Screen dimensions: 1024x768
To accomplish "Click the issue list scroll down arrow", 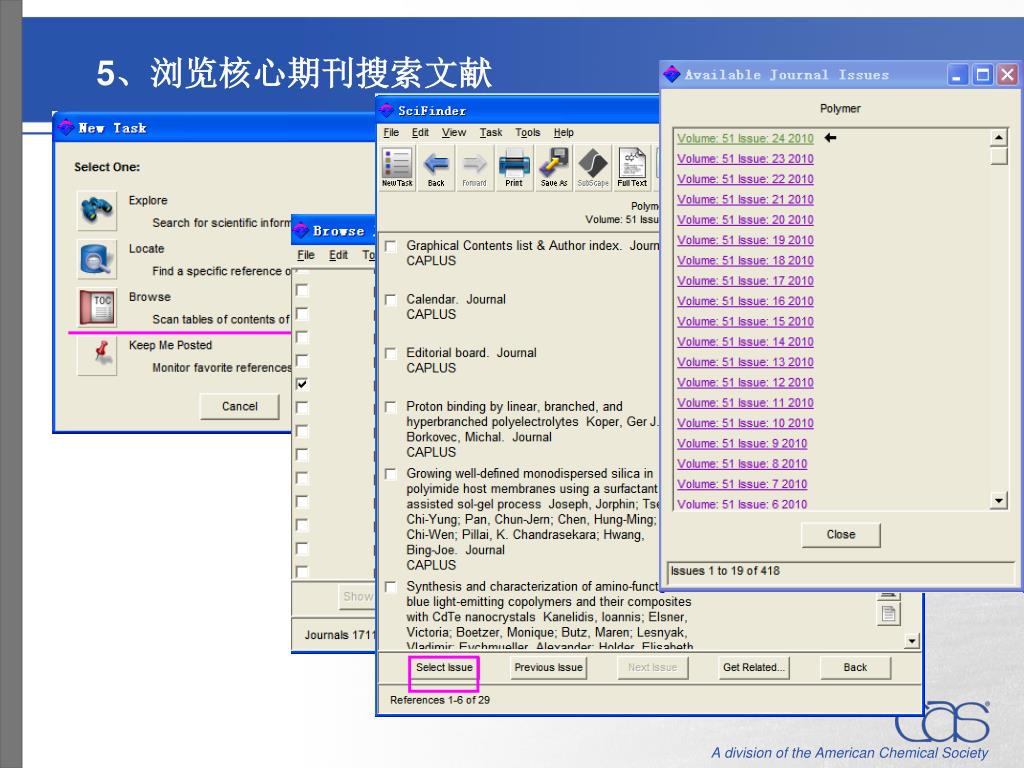I will coord(999,500).
